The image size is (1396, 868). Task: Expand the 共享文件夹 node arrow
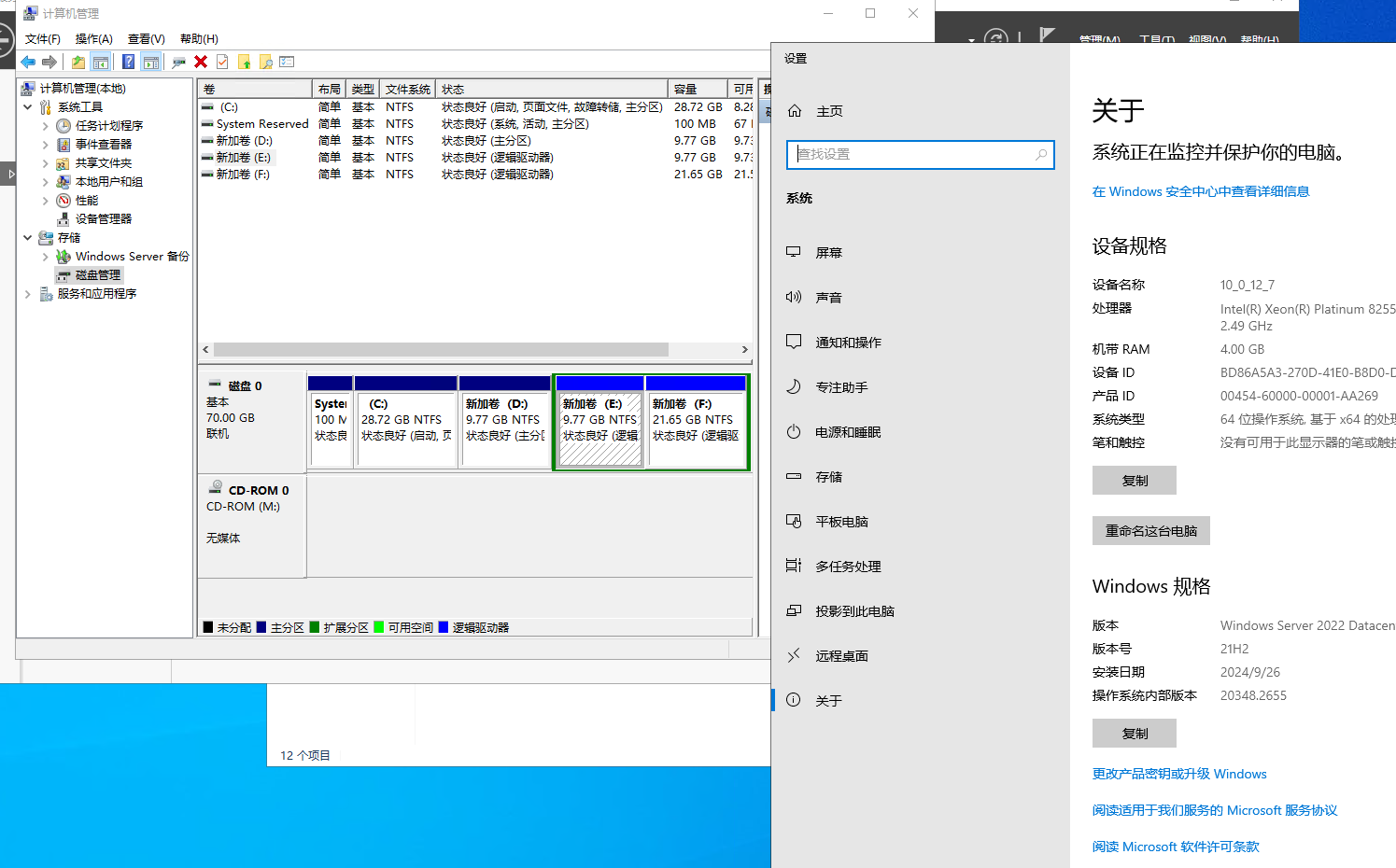point(46,163)
